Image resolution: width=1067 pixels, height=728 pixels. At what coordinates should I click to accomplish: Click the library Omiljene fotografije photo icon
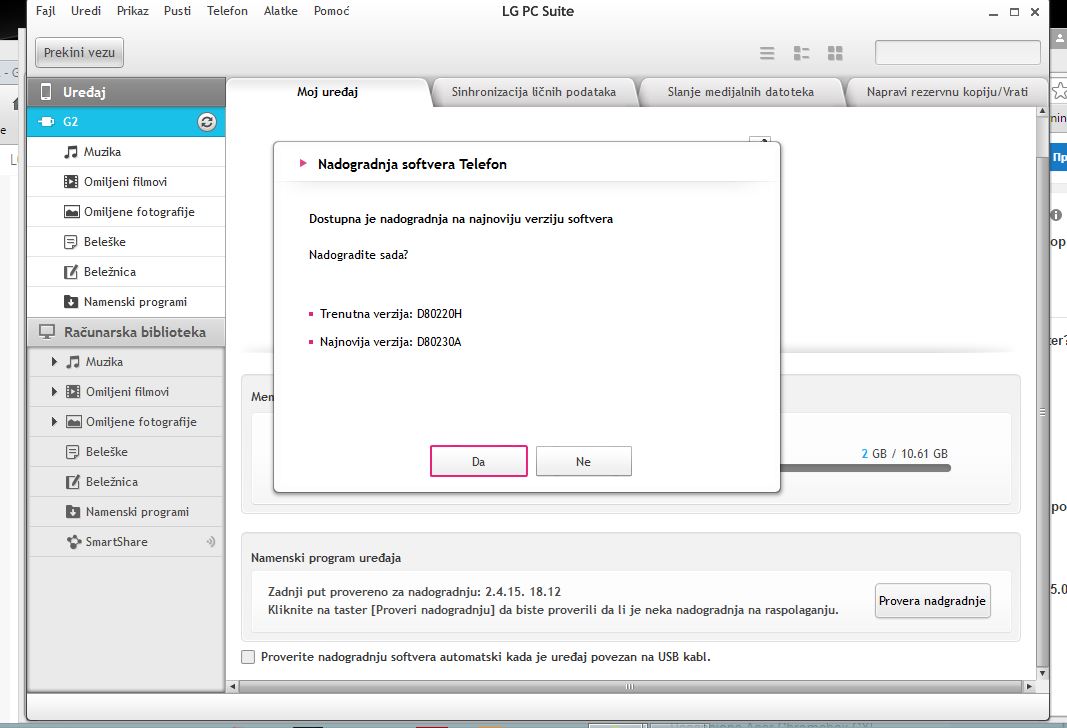pos(73,422)
